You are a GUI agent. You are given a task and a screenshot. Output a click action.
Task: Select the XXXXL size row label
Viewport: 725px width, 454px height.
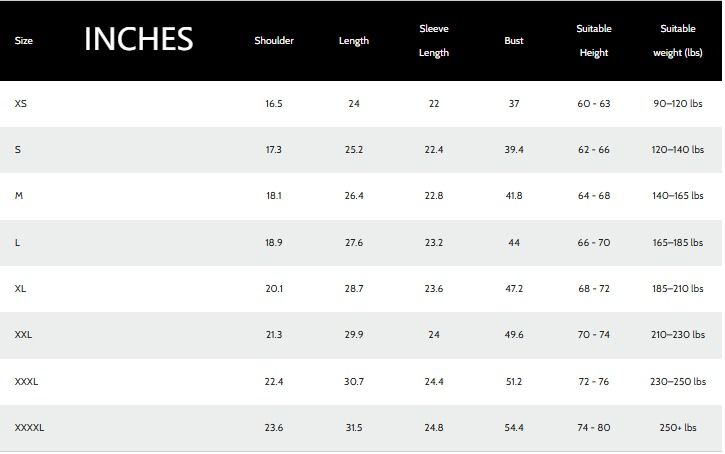pos(30,428)
